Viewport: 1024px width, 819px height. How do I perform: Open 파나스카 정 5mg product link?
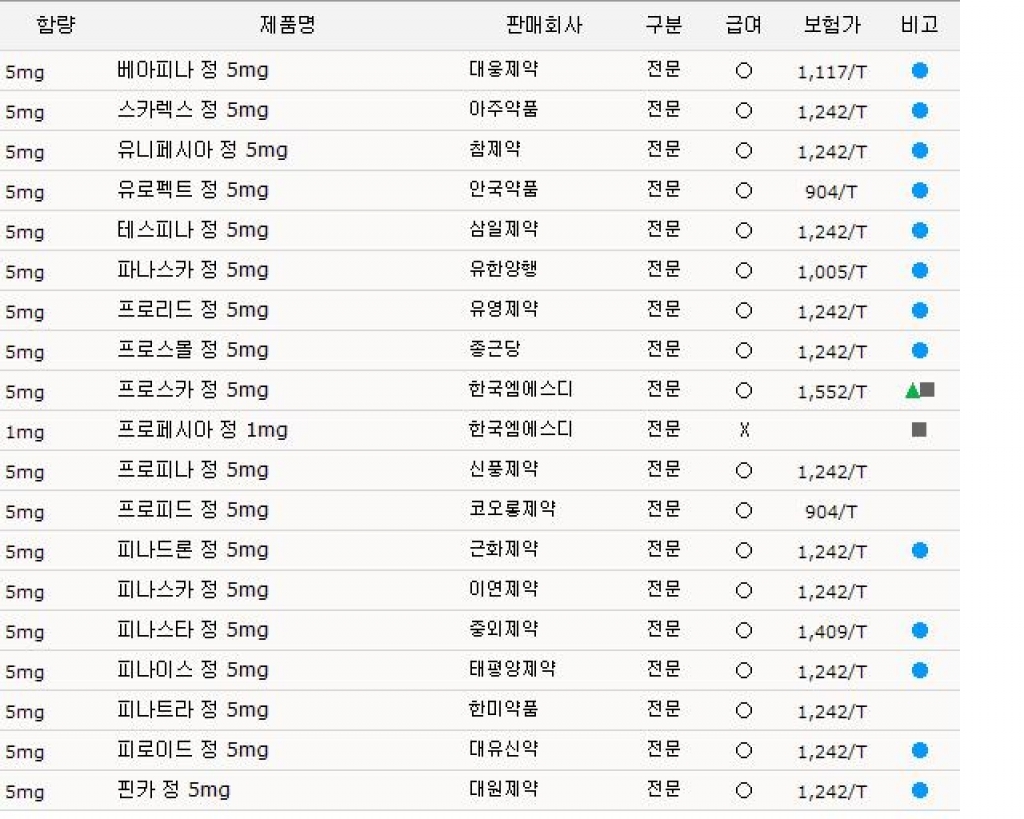(193, 270)
